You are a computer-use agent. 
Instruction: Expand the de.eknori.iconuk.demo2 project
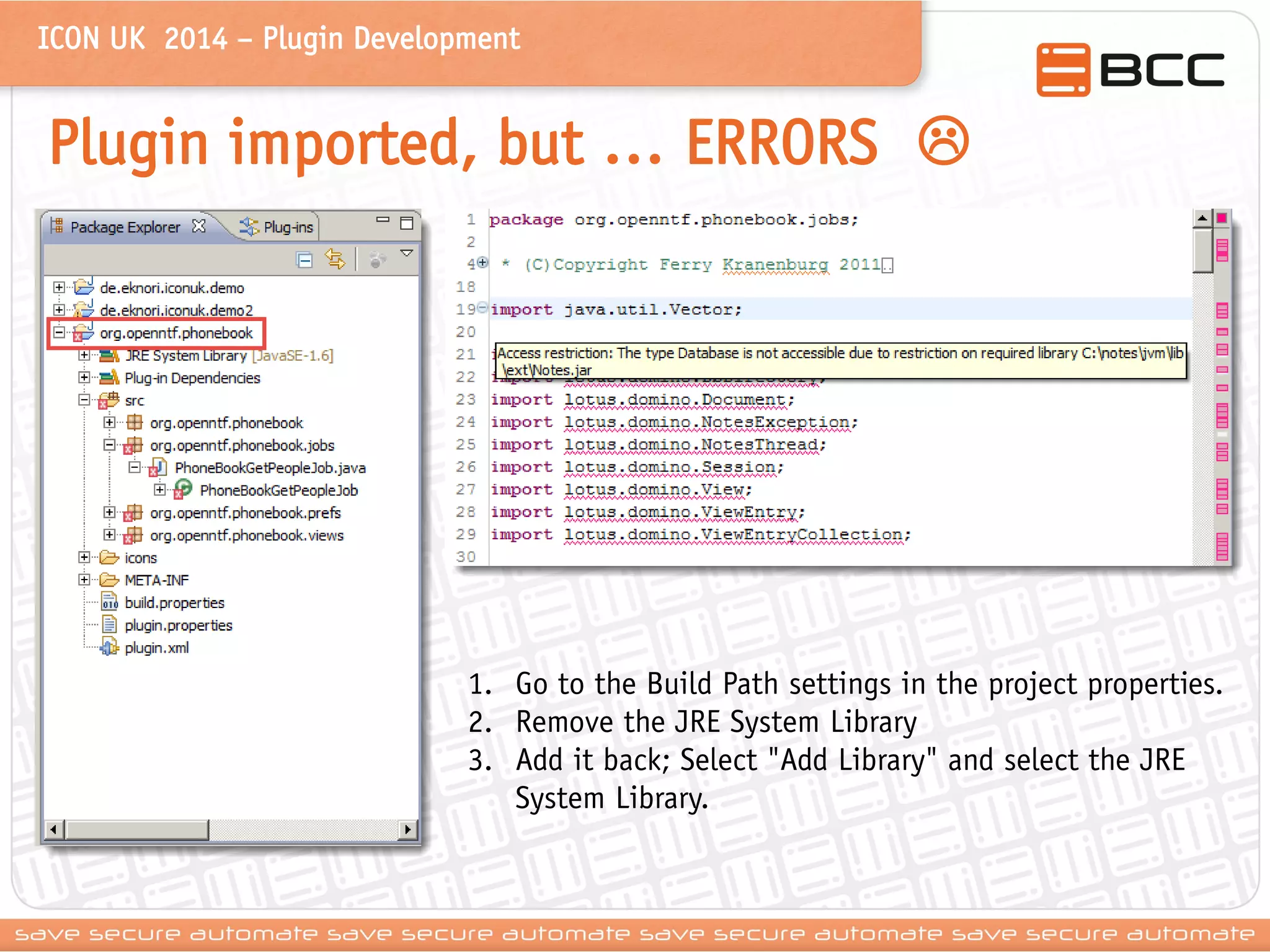click(59, 309)
